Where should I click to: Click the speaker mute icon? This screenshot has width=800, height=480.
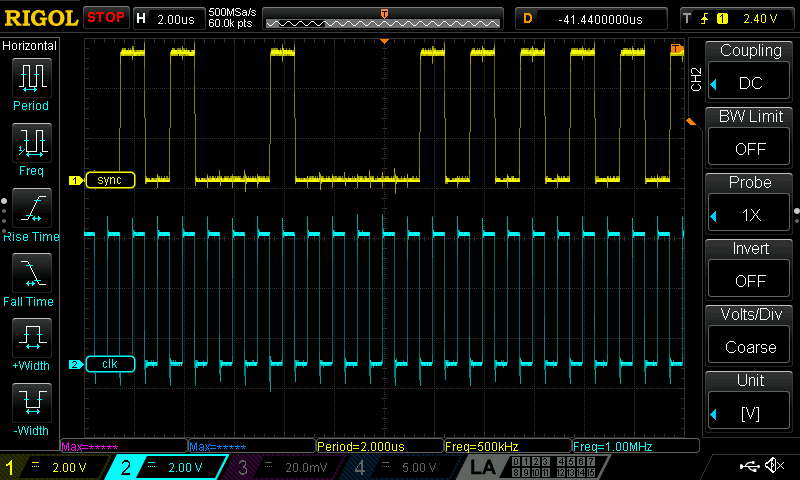click(x=773, y=466)
